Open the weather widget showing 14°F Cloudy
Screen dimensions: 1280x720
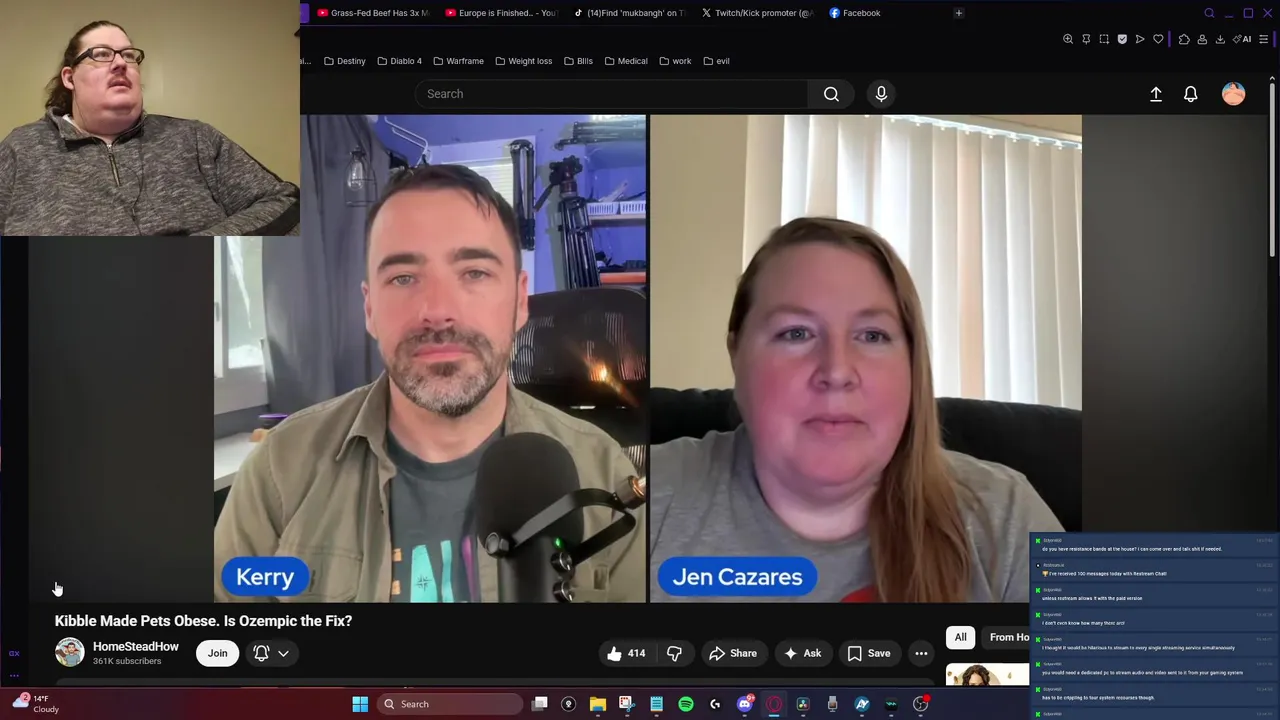[x=36, y=704]
